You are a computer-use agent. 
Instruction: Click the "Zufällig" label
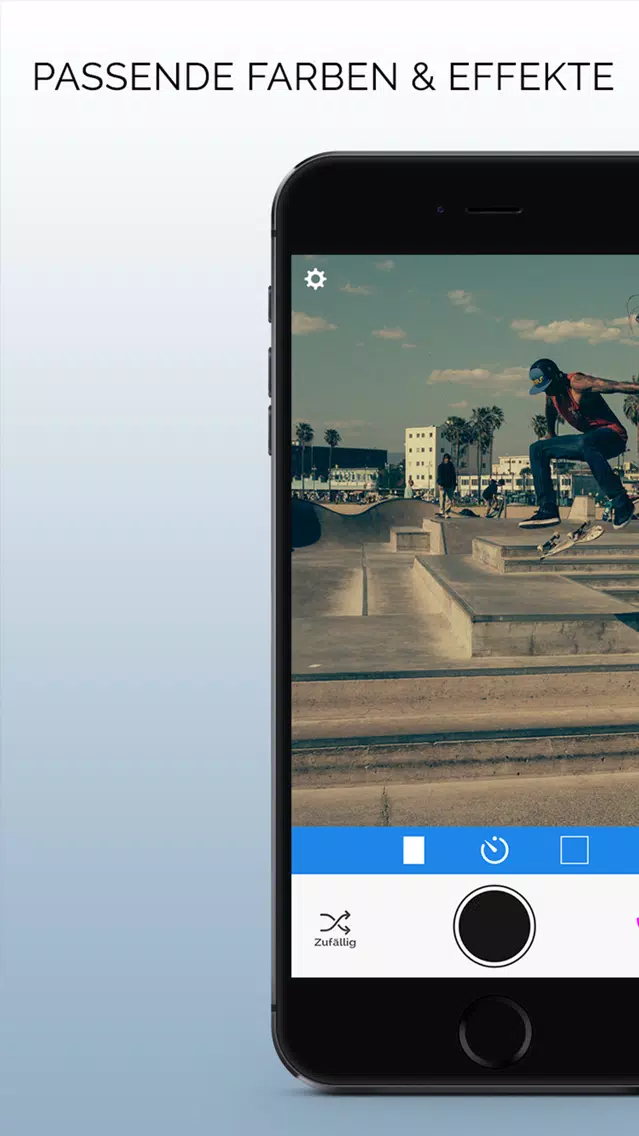coord(335,943)
